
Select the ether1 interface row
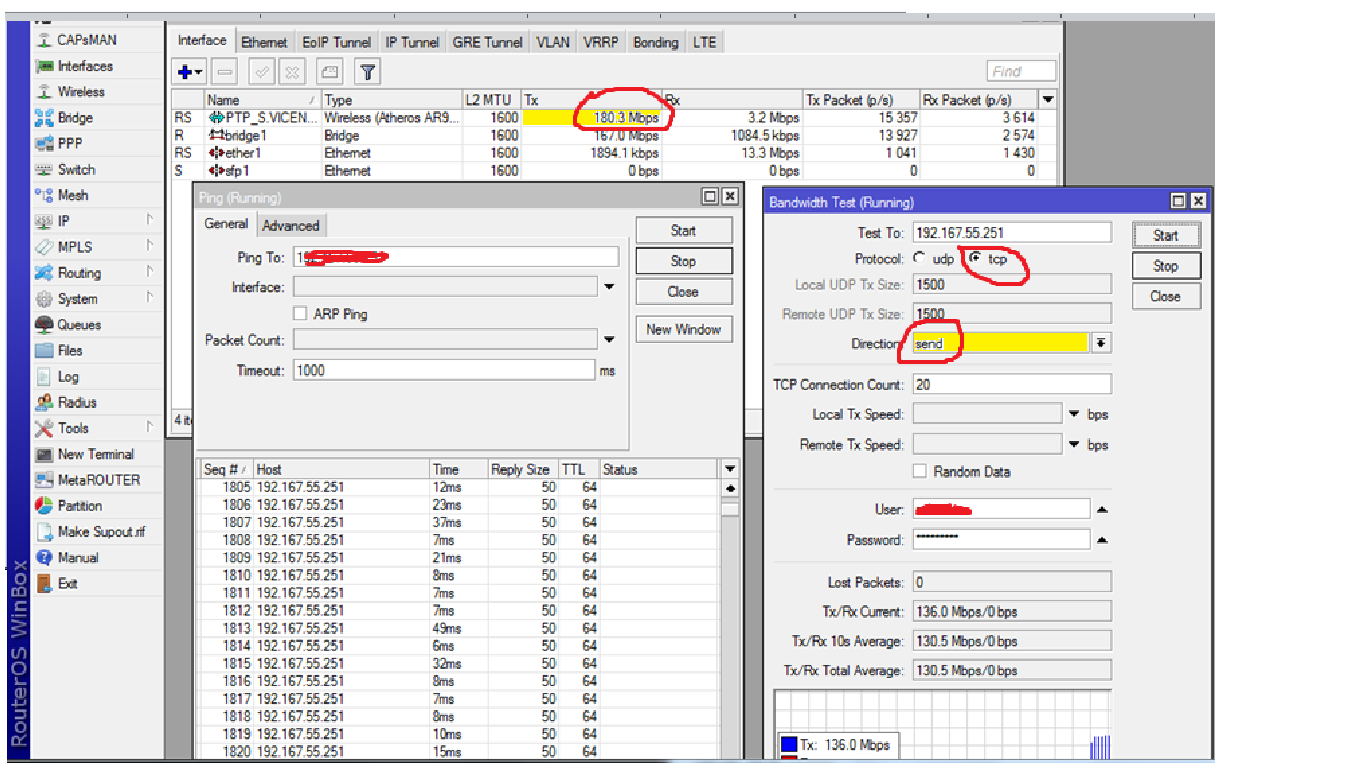[613, 153]
